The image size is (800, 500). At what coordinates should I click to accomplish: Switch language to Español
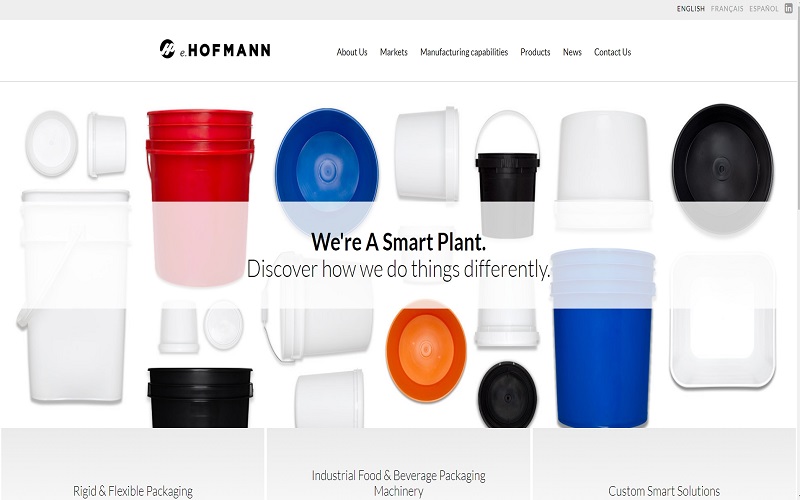pyautogui.click(x=764, y=9)
